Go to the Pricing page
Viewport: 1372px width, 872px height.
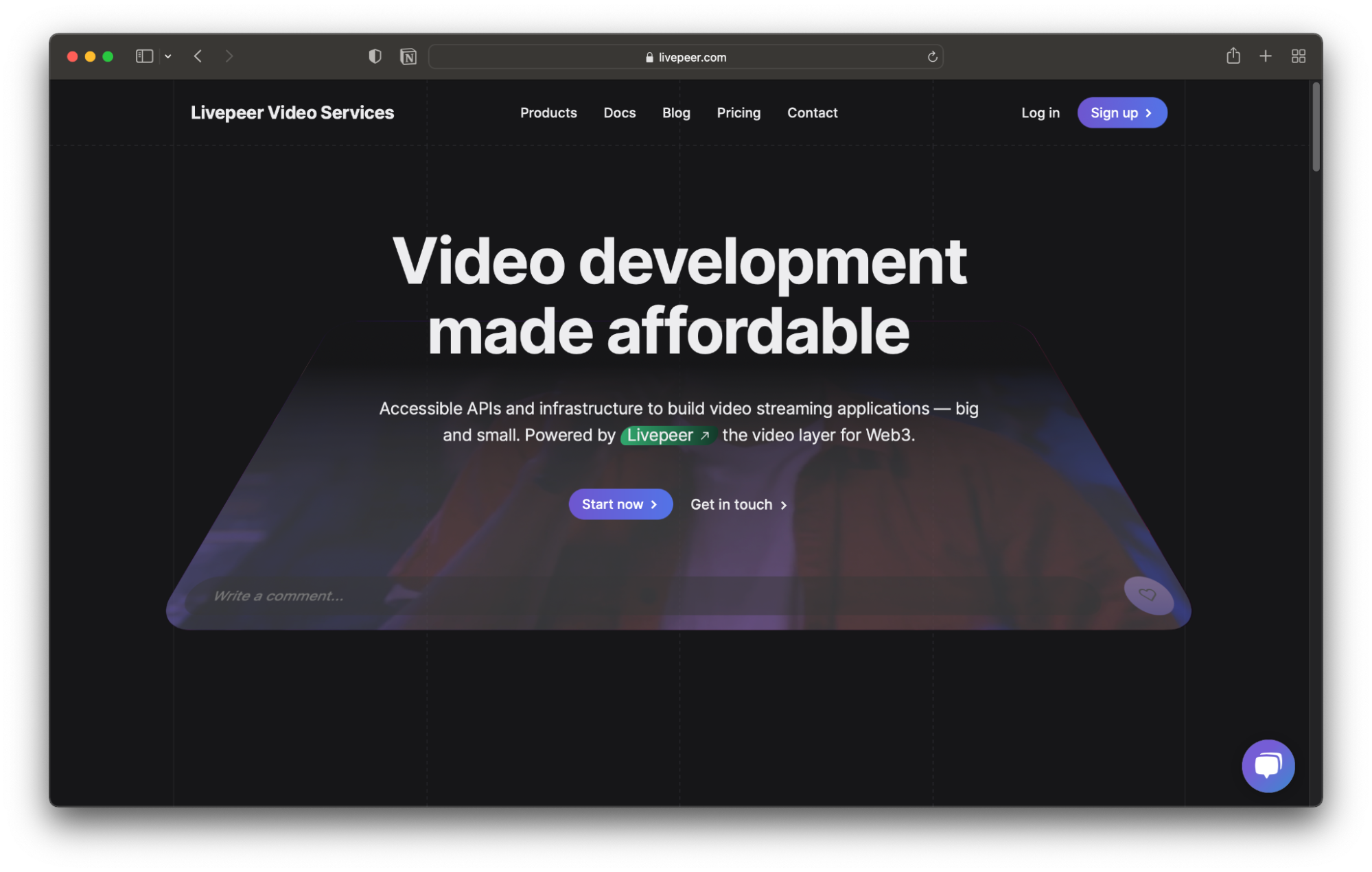pyautogui.click(x=739, y=113)
